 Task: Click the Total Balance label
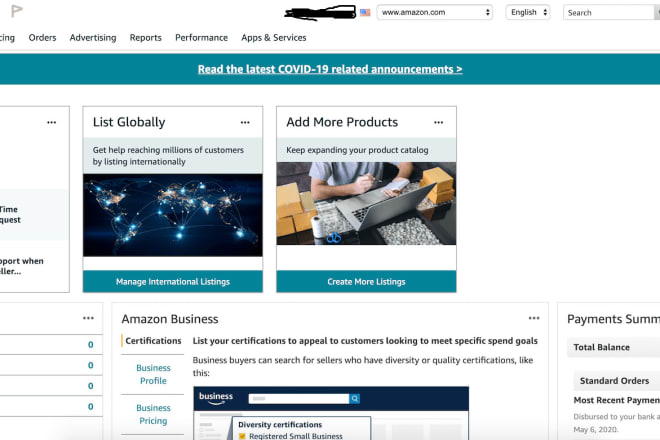click(601, 347)
